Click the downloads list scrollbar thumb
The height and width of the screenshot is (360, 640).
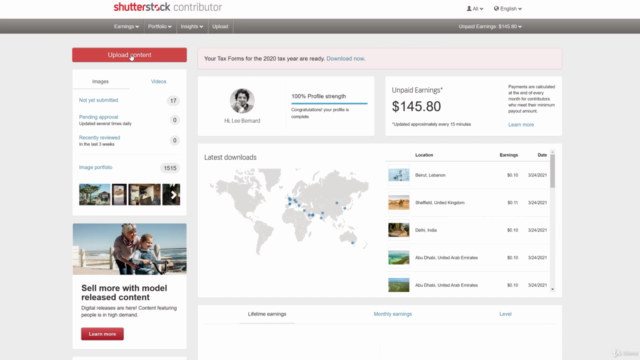pos(553,171)
